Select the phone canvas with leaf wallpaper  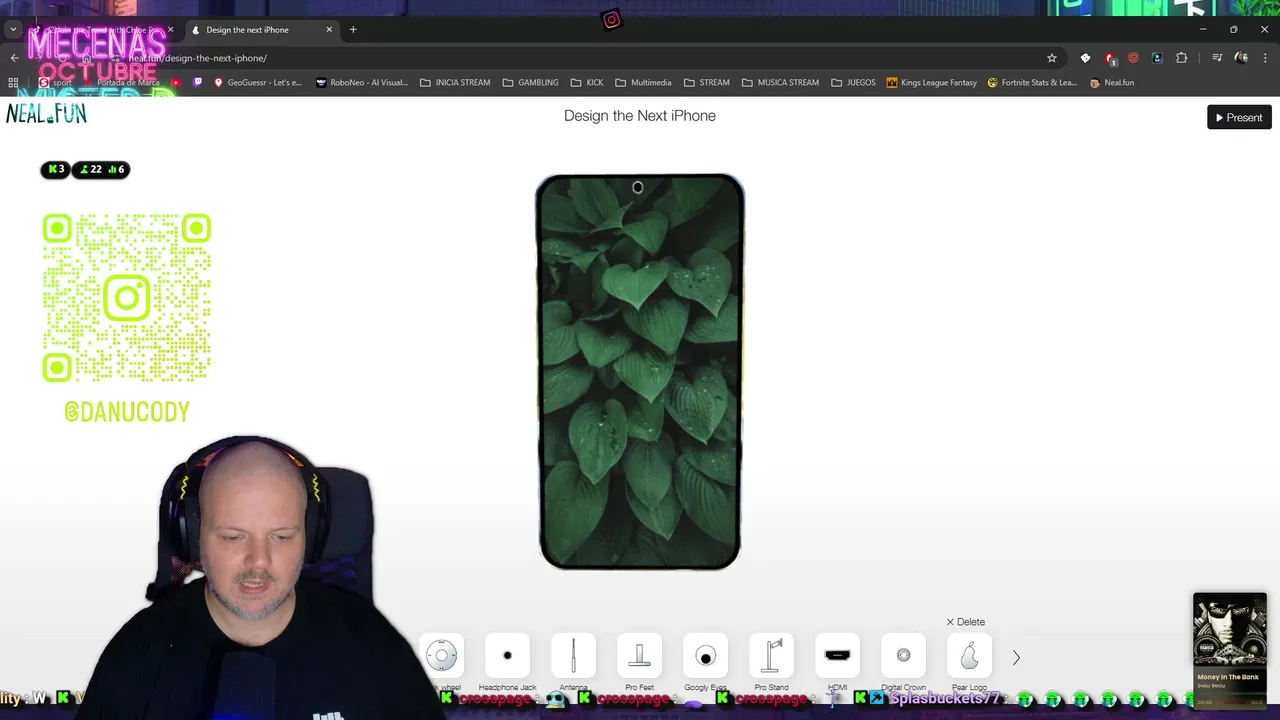[x=640, y=372]
